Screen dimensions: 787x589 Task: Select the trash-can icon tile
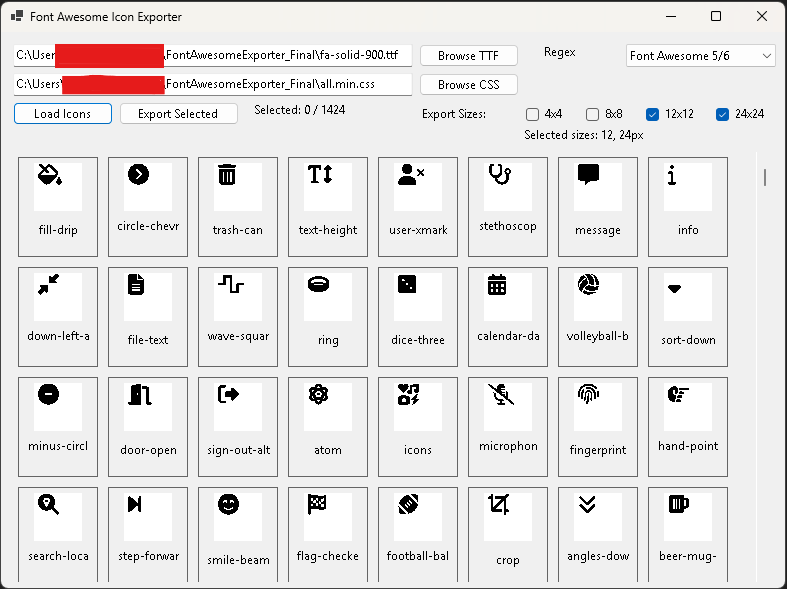click(238, 206)
